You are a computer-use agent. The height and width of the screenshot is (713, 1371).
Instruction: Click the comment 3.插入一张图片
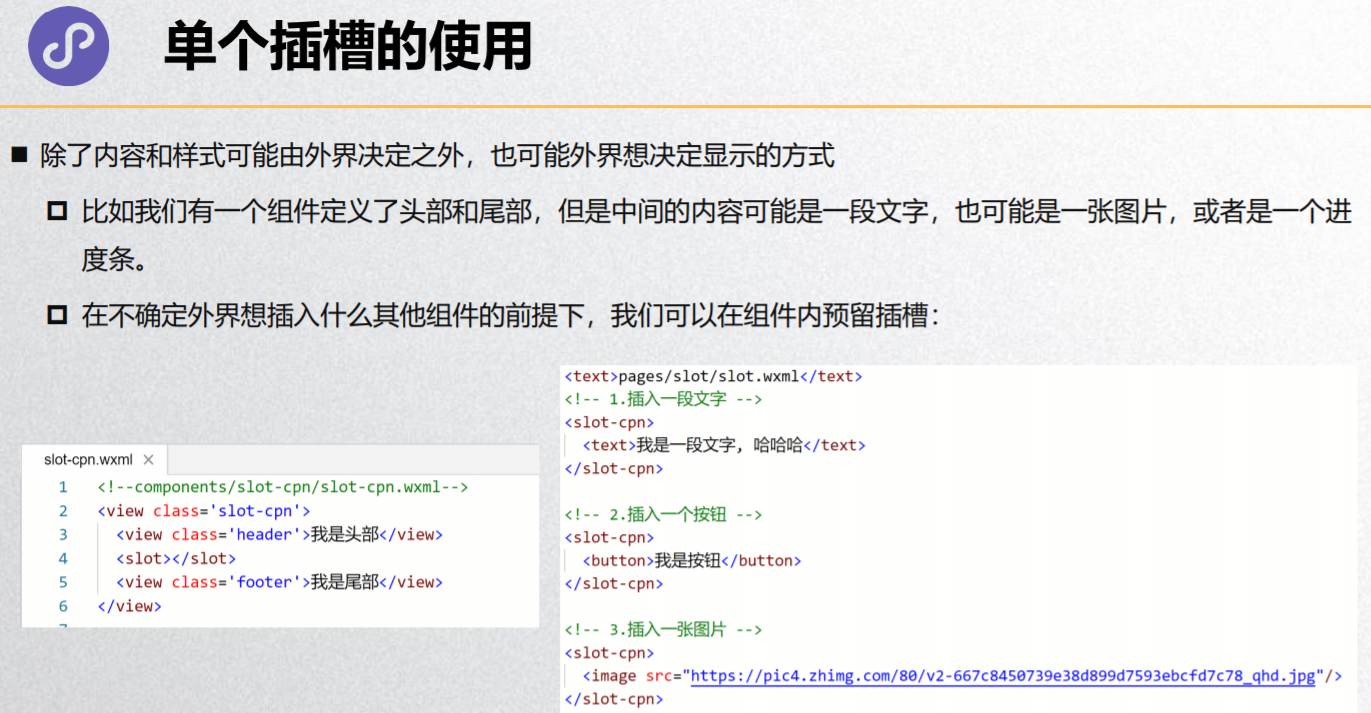(x=663, y=630)
